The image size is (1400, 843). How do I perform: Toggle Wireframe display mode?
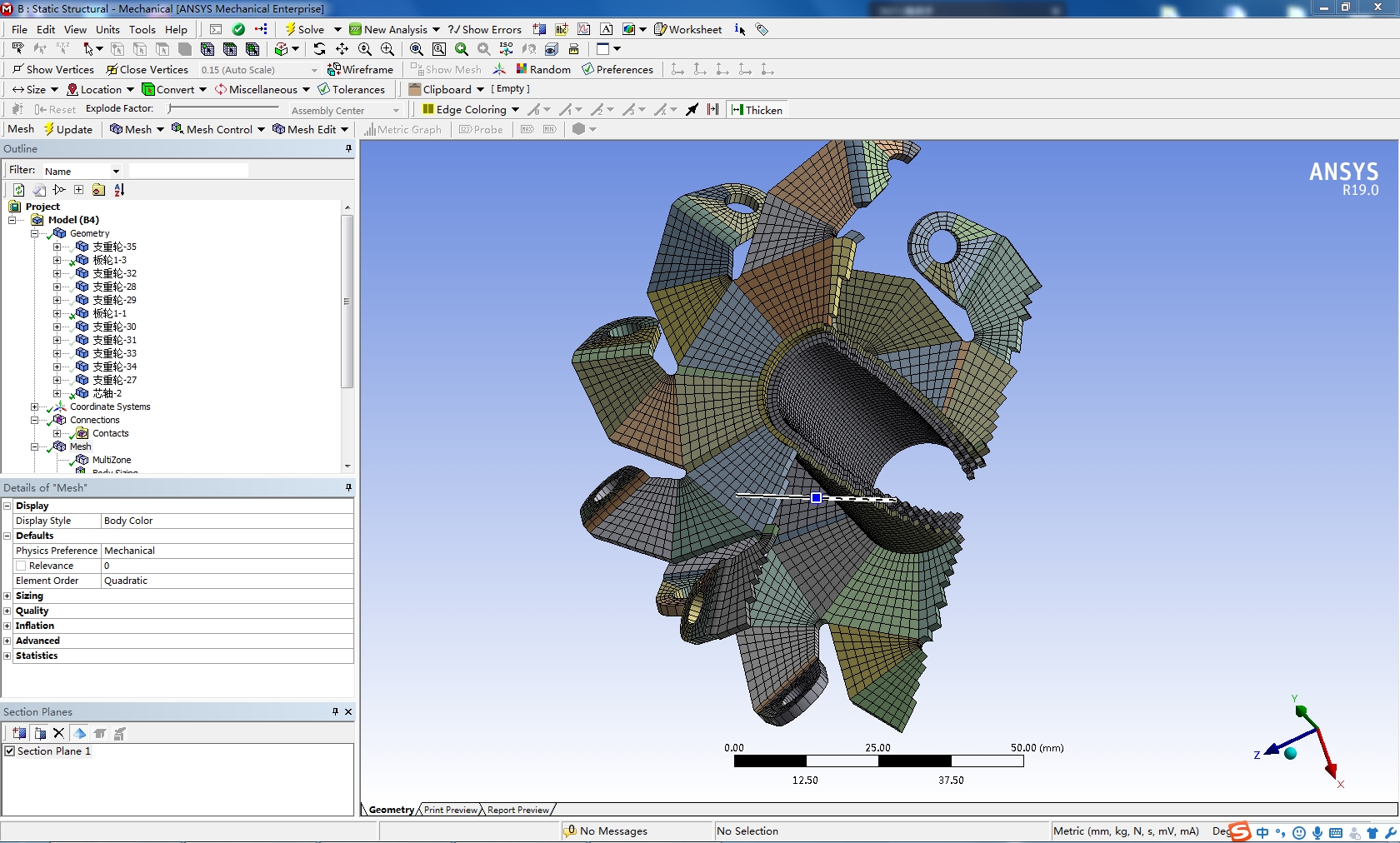pos(360,70)
